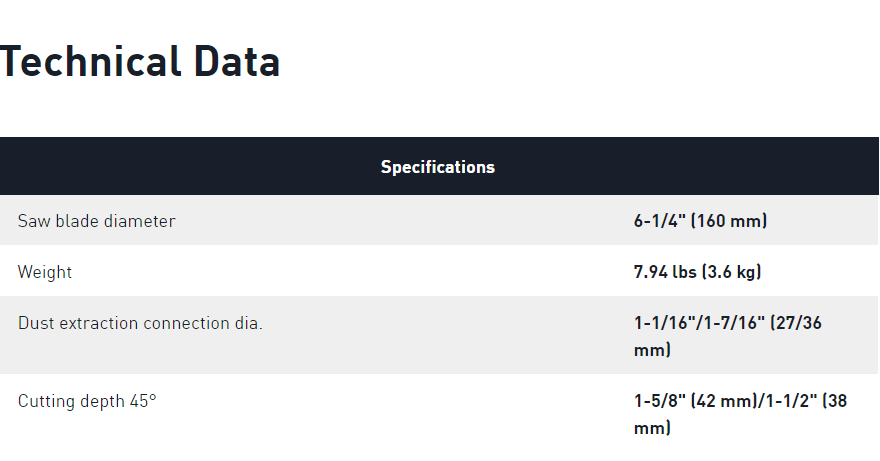Screen dimensions: 880x461
Task: Select the 6-1/4" (160 mm) value
Action: click(x=700, y=221)
